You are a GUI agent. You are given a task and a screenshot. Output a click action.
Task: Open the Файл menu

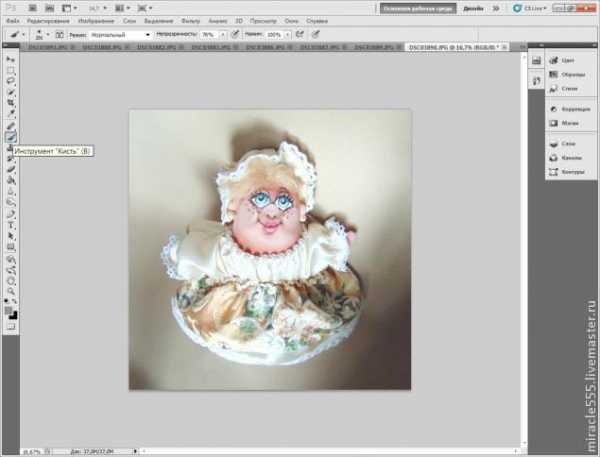pyautogui.click(x=13, y=21)
